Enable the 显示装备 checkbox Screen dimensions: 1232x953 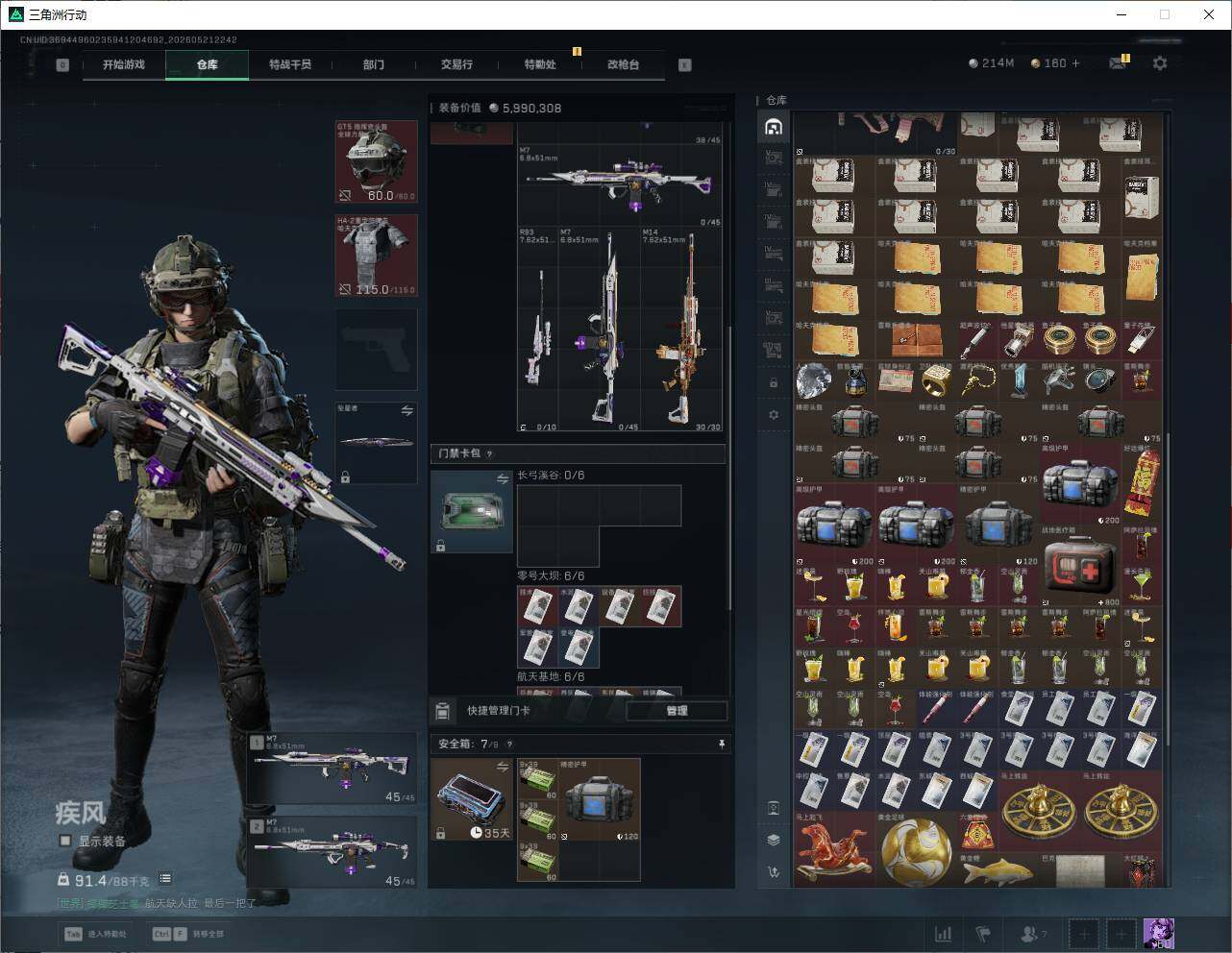(x=65, y=841)
